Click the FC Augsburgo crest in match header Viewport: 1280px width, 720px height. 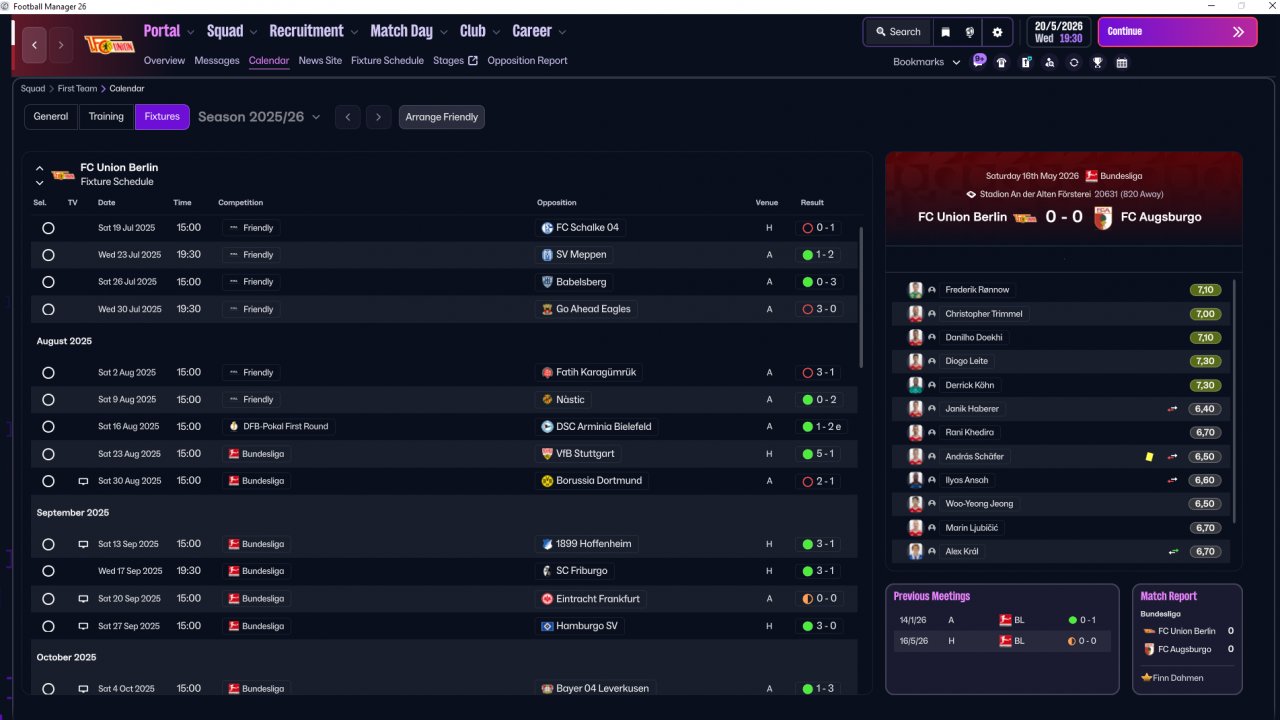(1103, 217)
